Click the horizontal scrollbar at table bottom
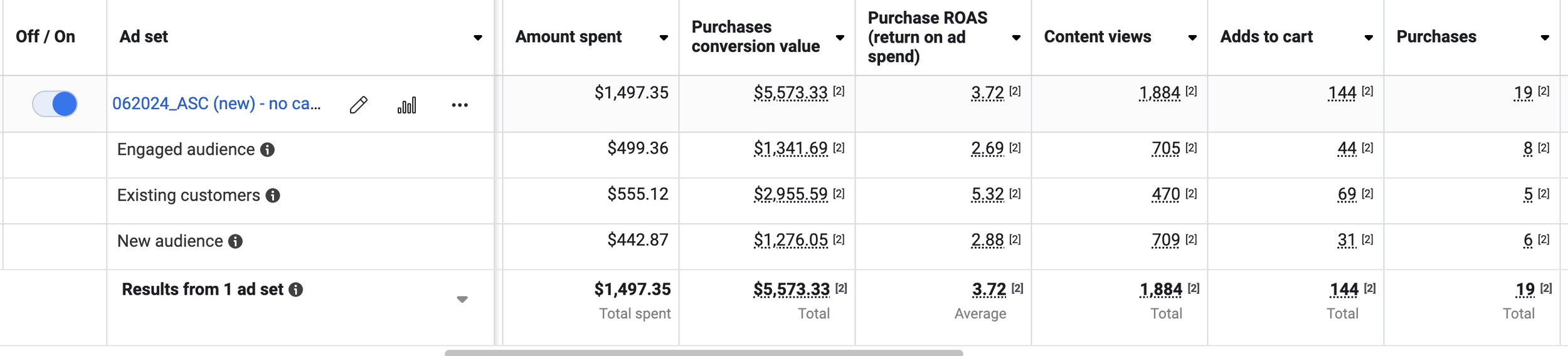1568x356 pixels. click(x=703, y=353)
